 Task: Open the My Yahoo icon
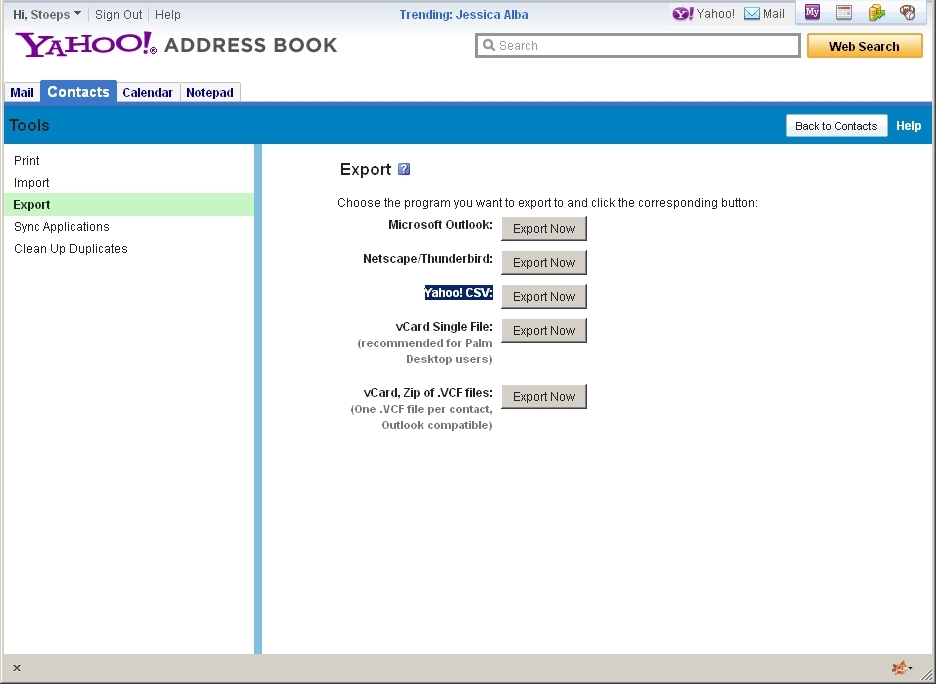click(x=812, y=13)
